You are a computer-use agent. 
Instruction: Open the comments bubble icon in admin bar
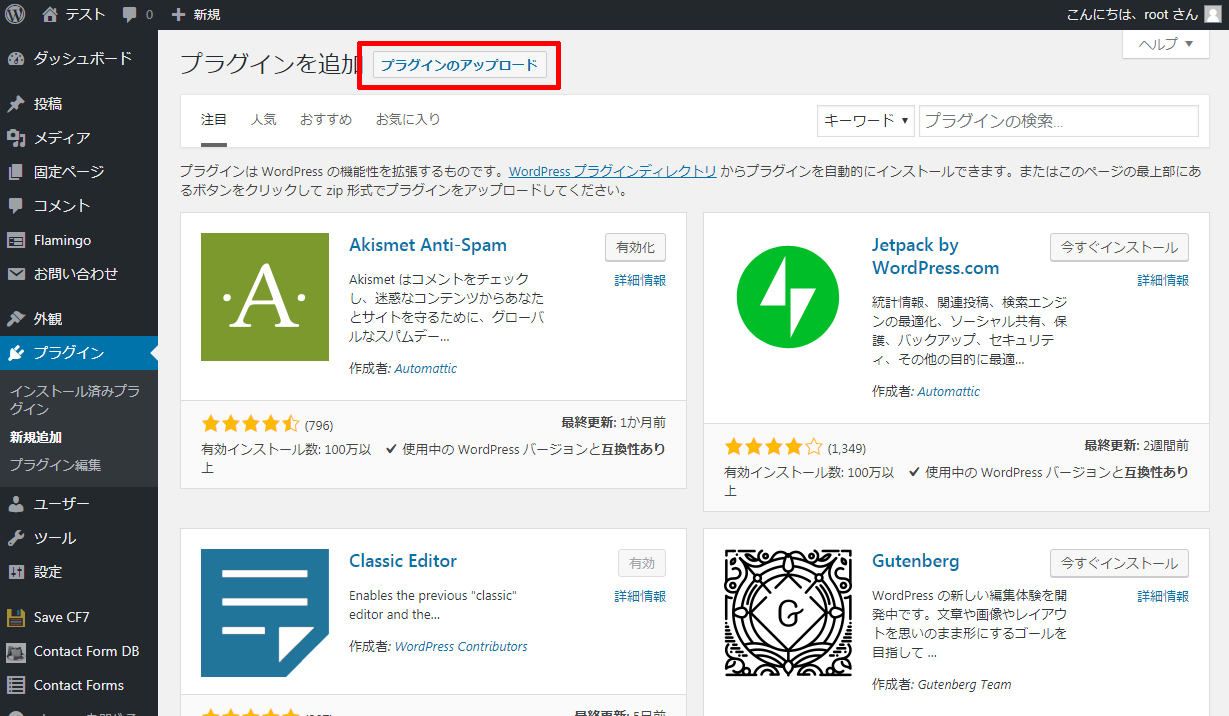pyautogui.click(x=129, y=15)
